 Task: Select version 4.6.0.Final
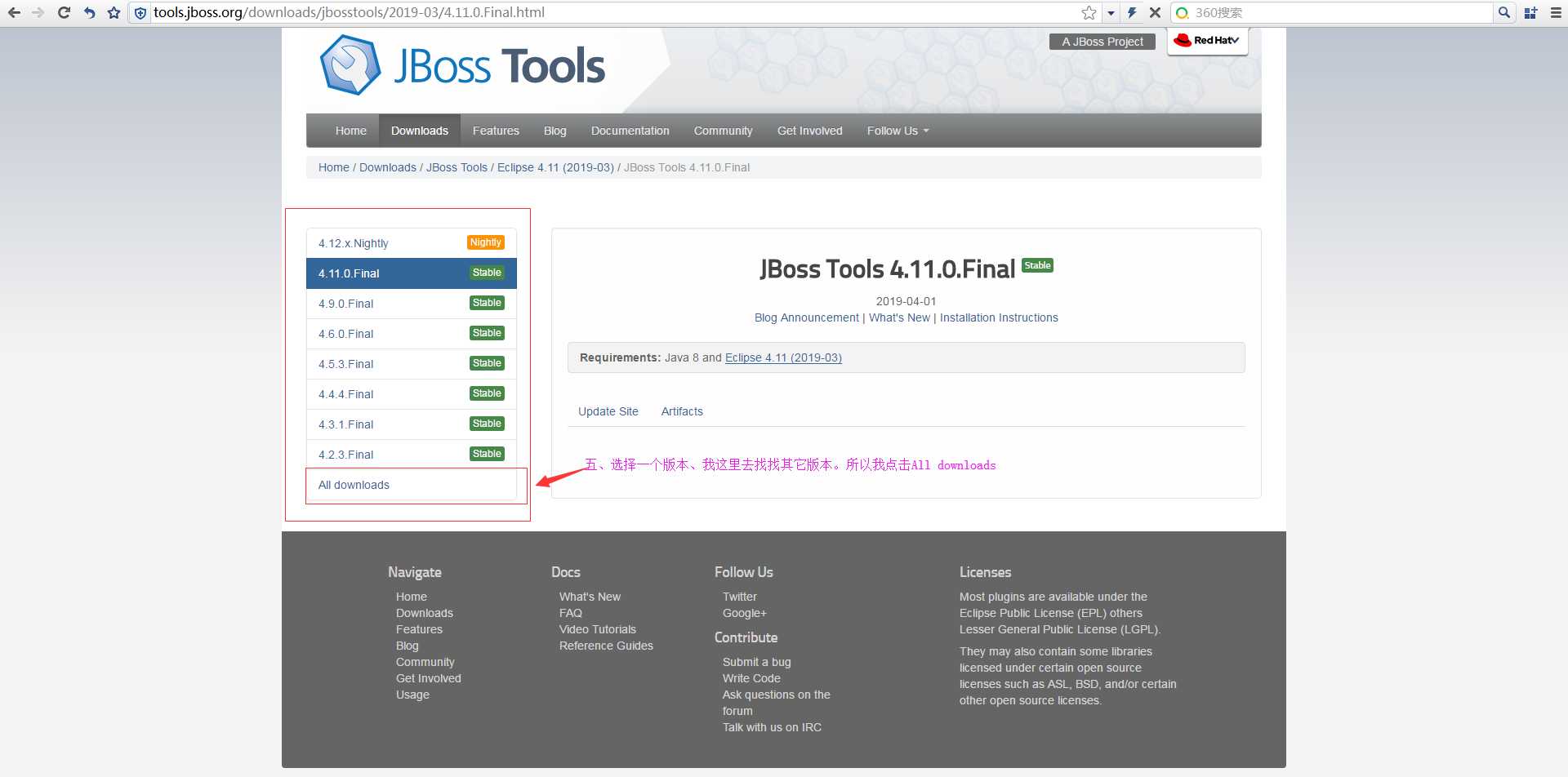point(412,334)
